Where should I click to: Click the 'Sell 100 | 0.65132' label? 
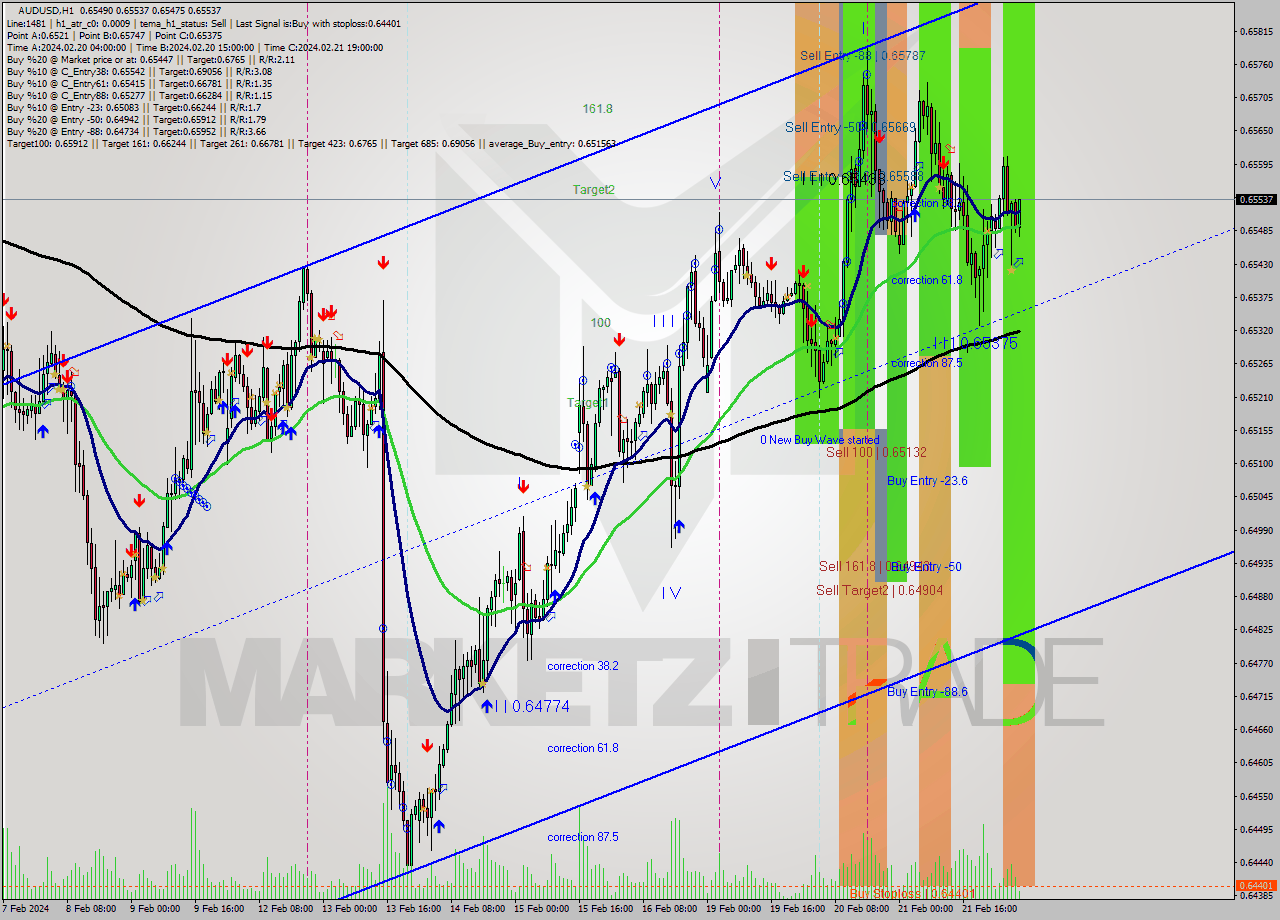(876, 452)
